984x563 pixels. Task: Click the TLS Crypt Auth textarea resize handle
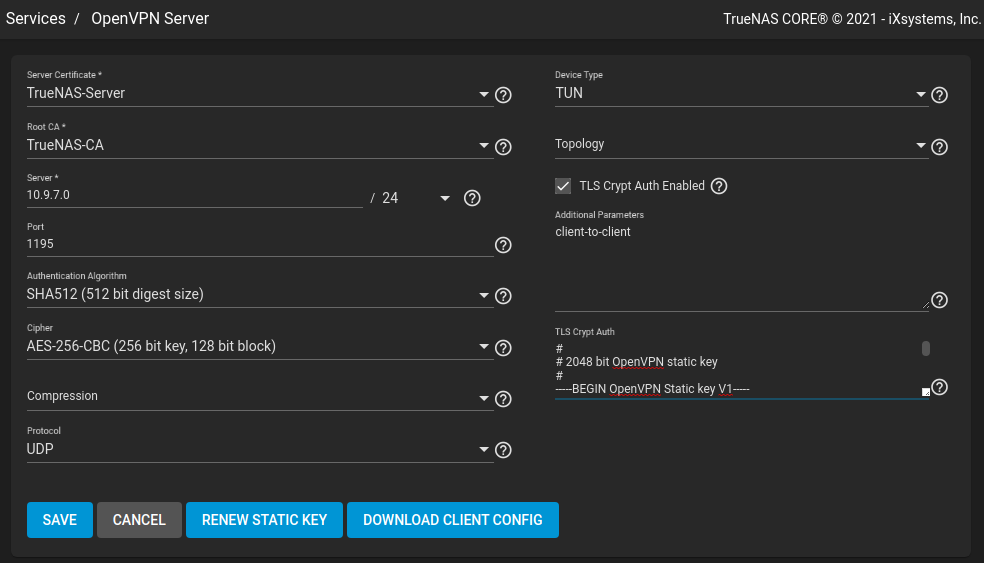[x=926, y=392]
